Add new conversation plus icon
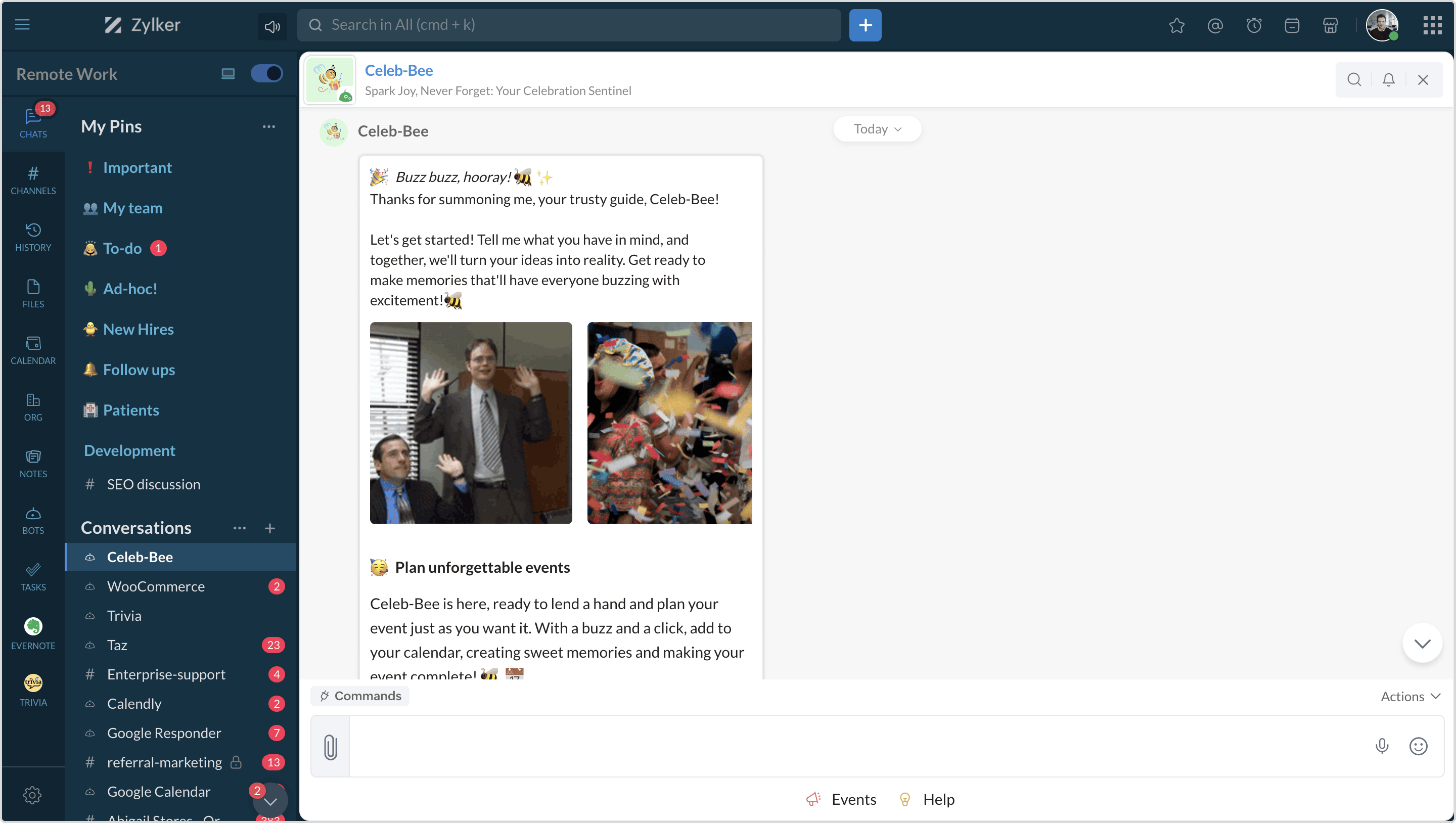Viewport: 1456px width, 823px height. 270,528
